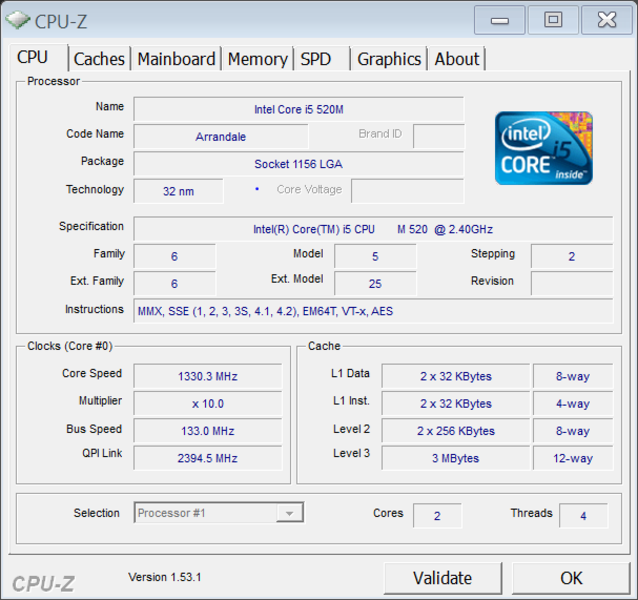Maximize the CPU-Z window
The width and height of the screenshot is (638, 600).
coord(553,20)
